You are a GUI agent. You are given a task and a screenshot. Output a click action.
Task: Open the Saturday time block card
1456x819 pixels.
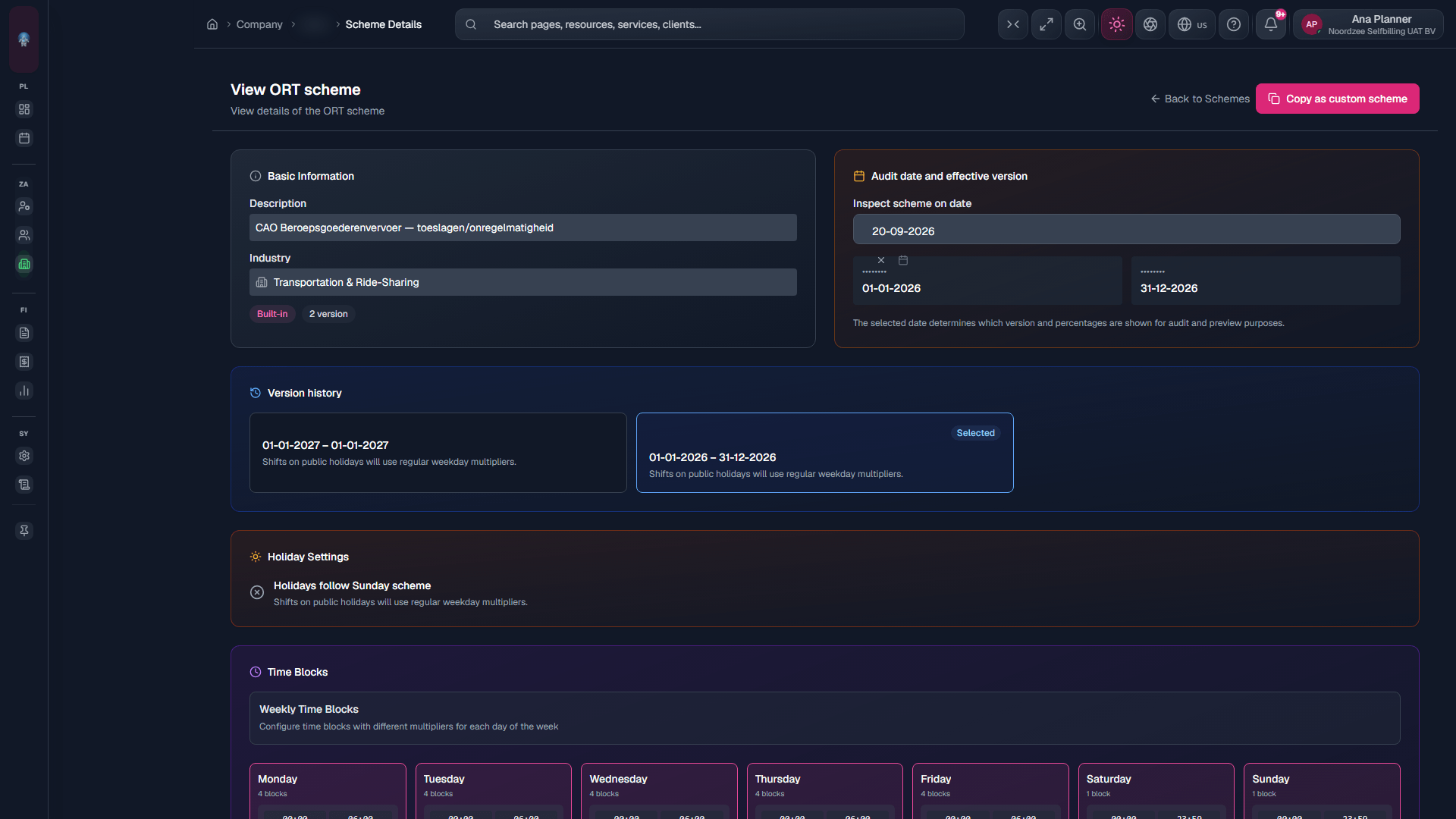(1156, 791)
